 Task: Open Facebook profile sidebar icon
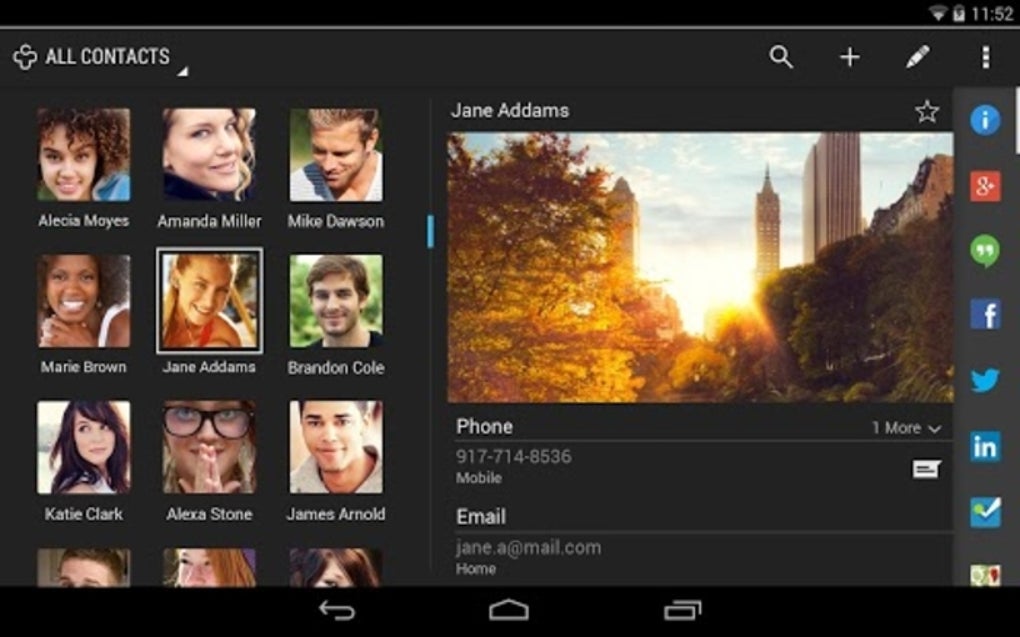(985, 315)
